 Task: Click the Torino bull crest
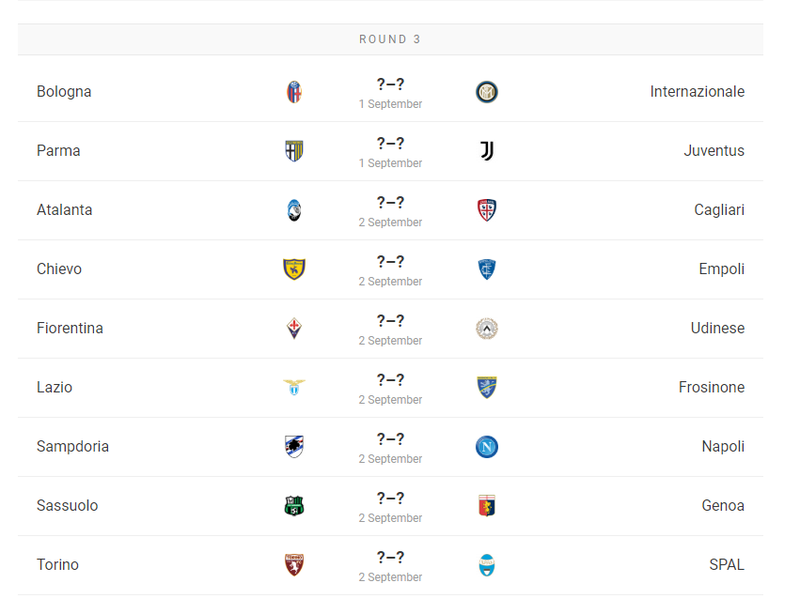pos(294,565)
